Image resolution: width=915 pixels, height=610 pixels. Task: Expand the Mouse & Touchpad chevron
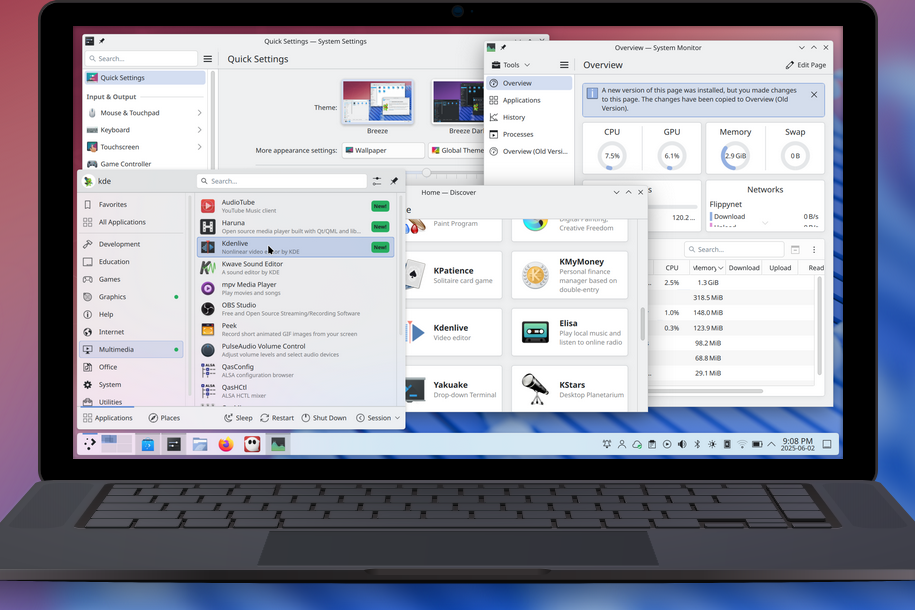click(200, 113)
